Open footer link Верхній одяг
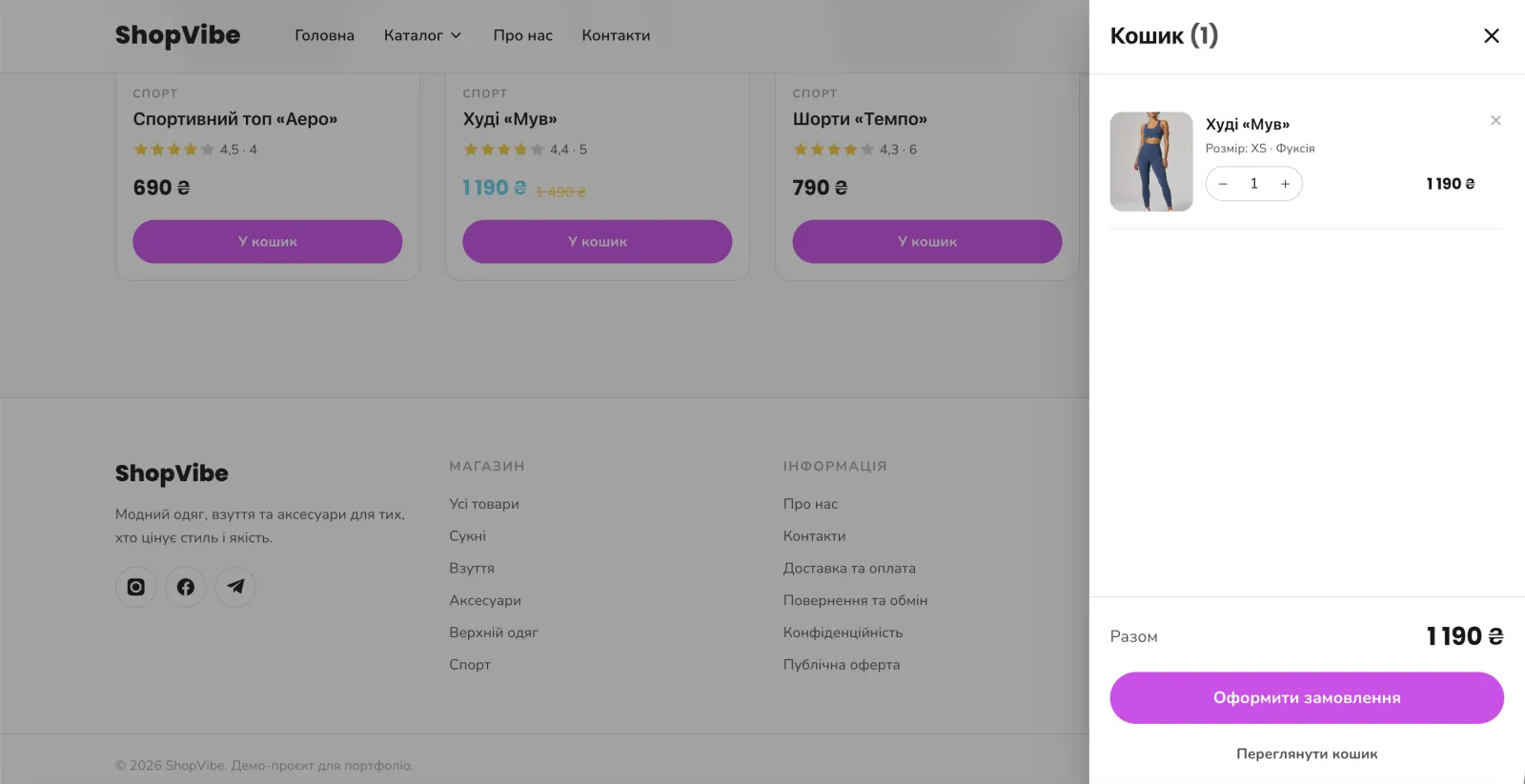 tap(494, 633)
